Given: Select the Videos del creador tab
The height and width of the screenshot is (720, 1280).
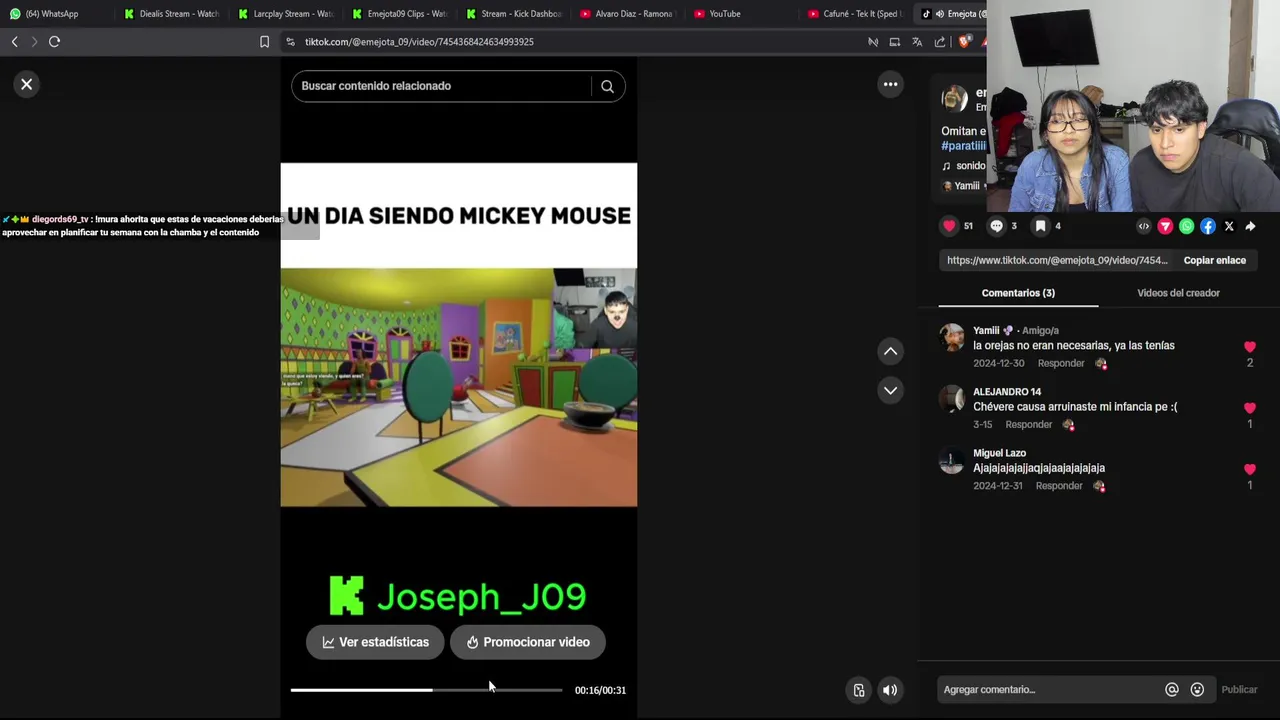Looking at the screenshot, I should 1178,293.
